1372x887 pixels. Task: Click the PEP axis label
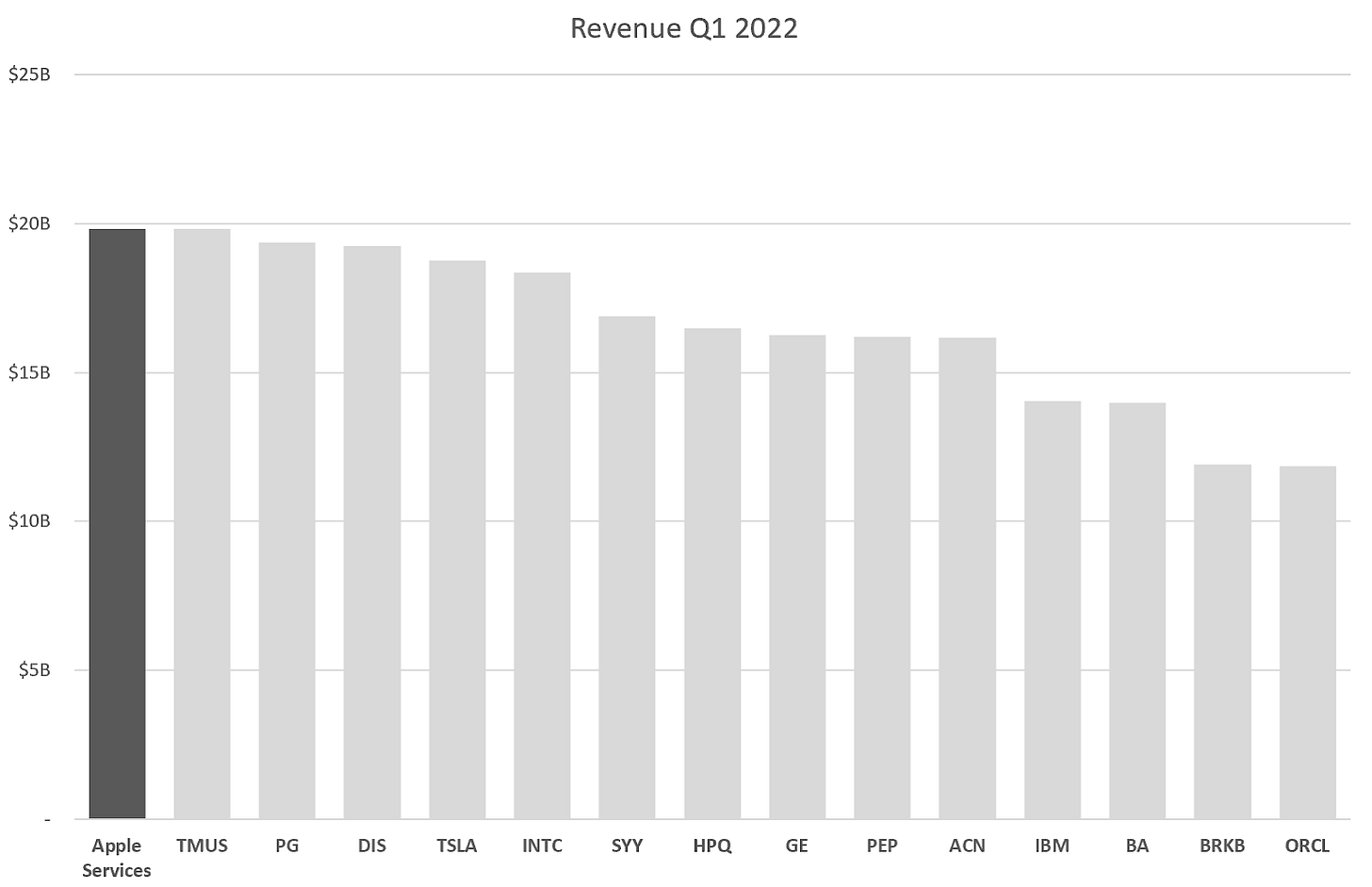(x=883, y=846)
